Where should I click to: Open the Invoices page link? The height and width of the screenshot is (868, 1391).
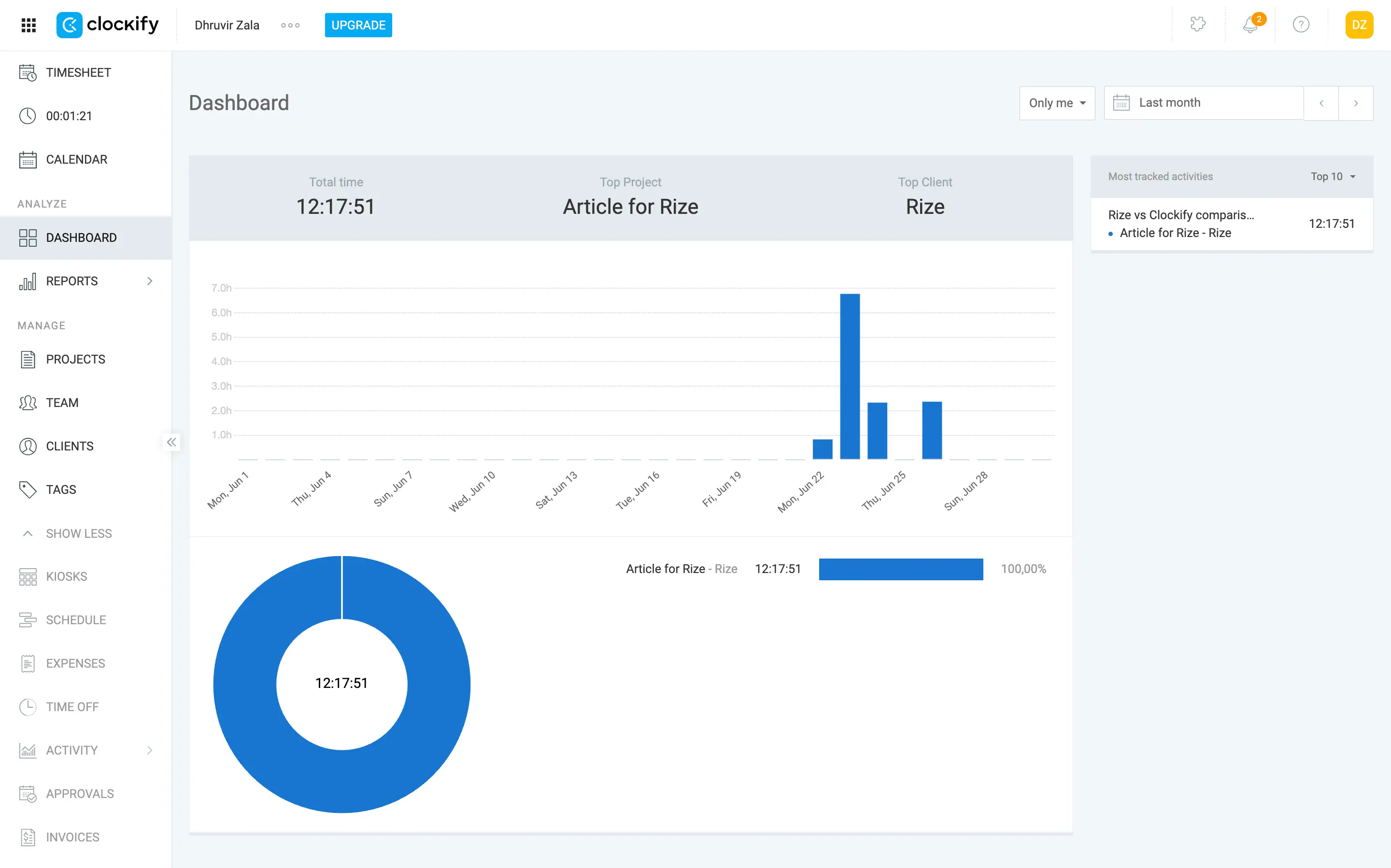tap(85, 838)
